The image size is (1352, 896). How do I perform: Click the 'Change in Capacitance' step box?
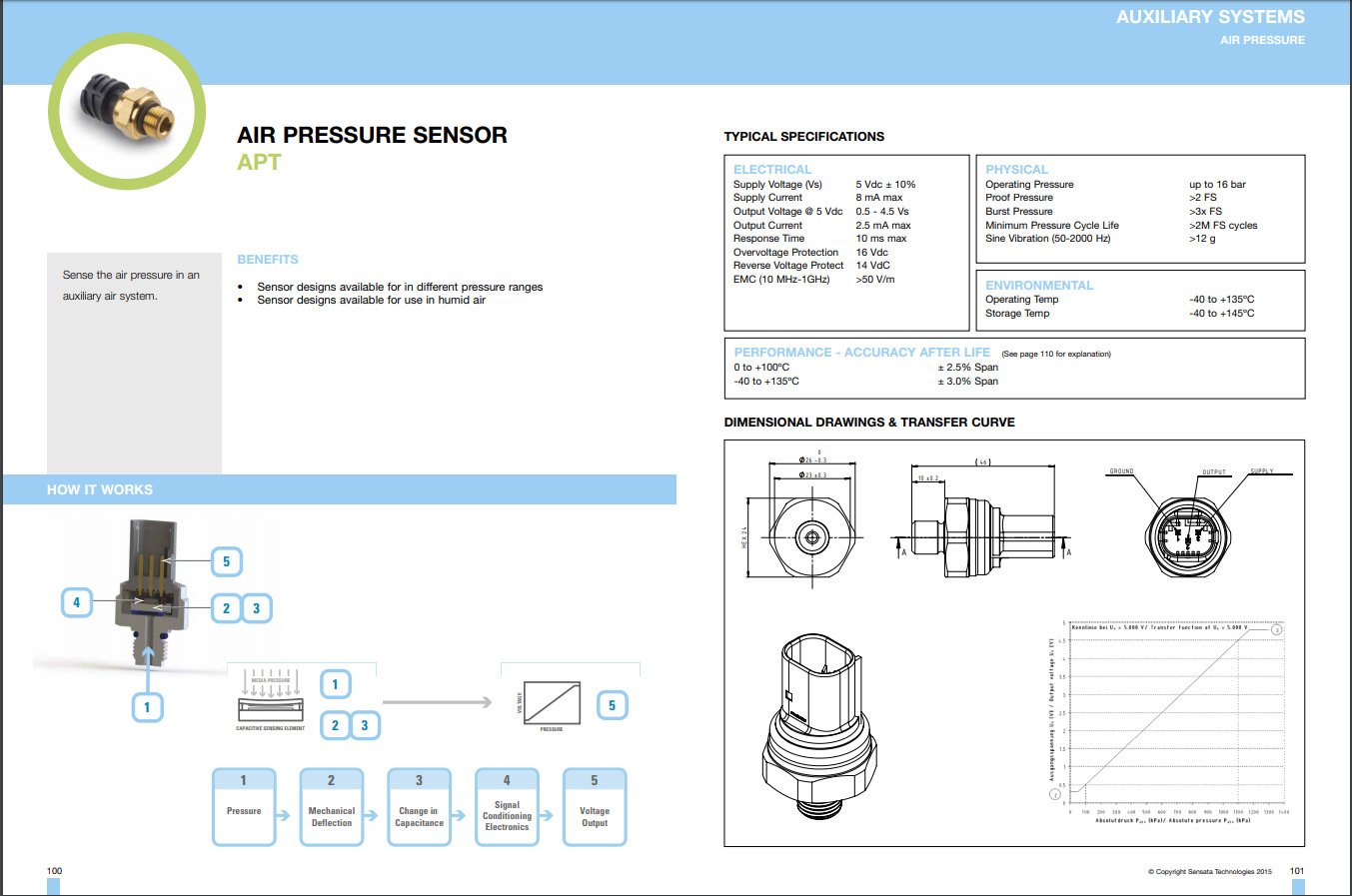(x=420, y=806)
